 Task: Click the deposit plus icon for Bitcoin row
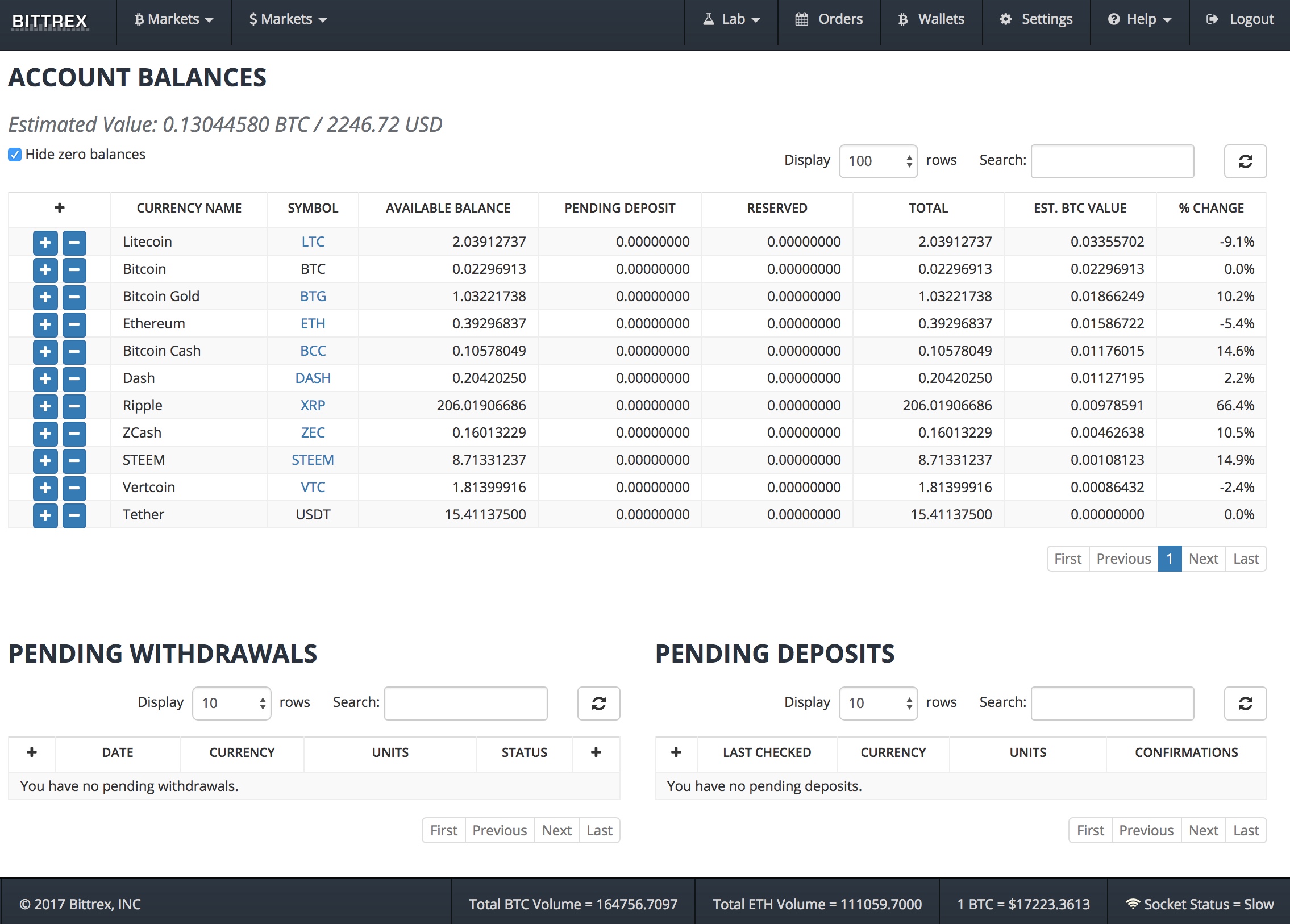(x=45, y=270)
